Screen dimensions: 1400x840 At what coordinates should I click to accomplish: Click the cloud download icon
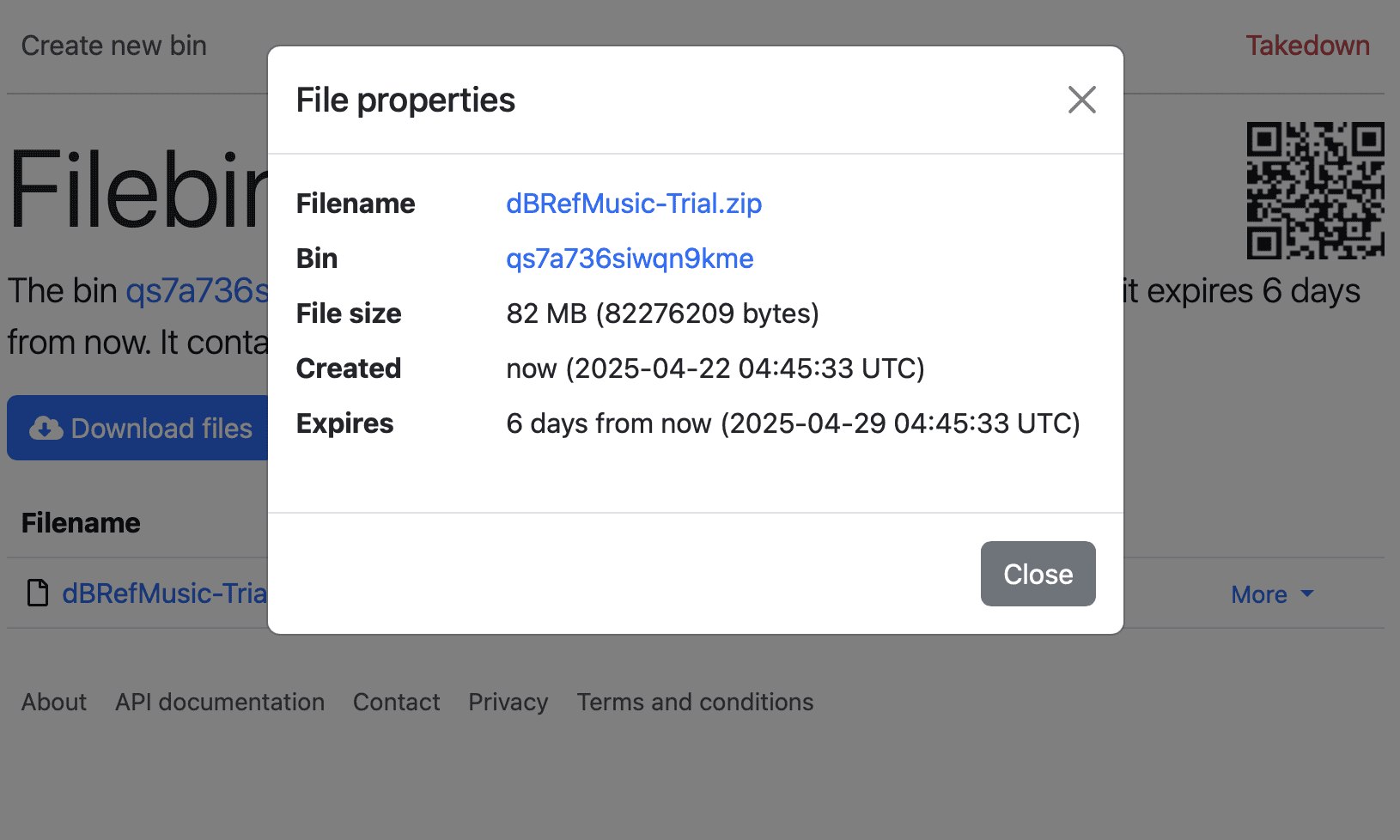point(46,428)
